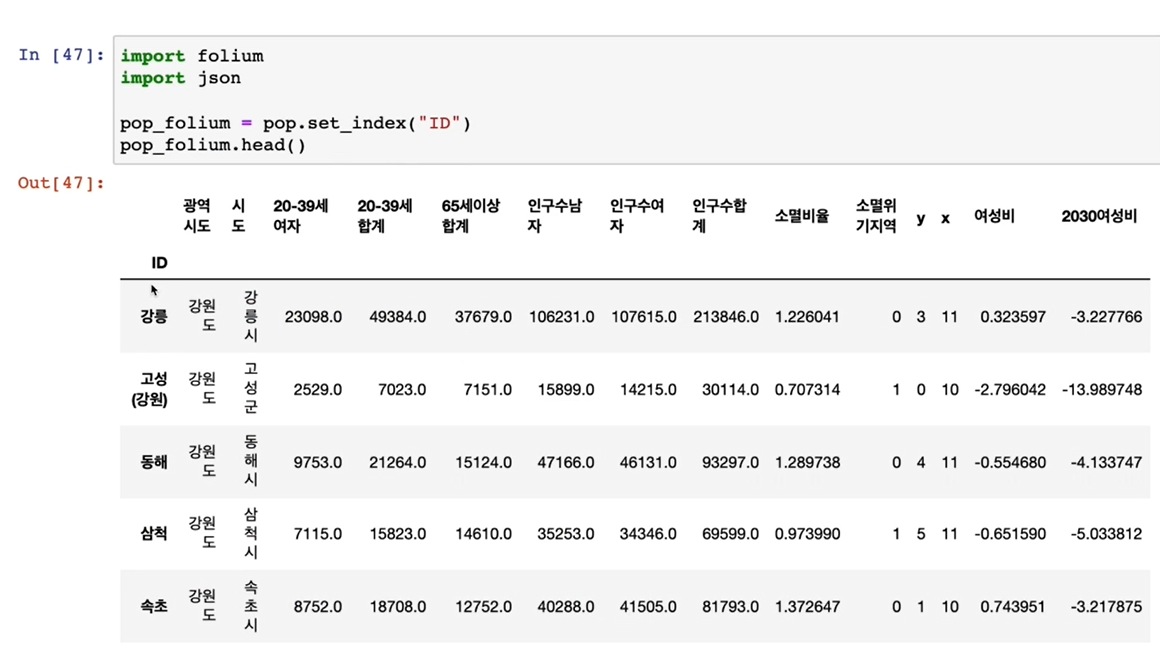Image resolution: width=1160 pixels, height=663 pixels.
Task: Click the x column header
Action: [945, 218]
